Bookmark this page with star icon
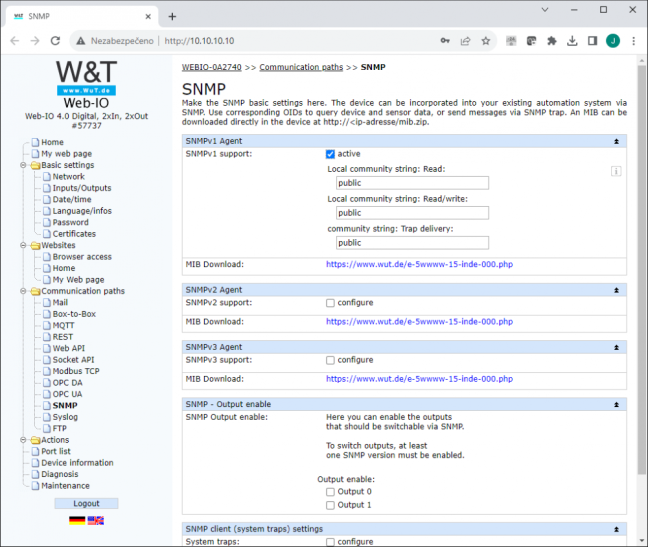This screenshot has width=648, height=547. (x=486, y=41)
